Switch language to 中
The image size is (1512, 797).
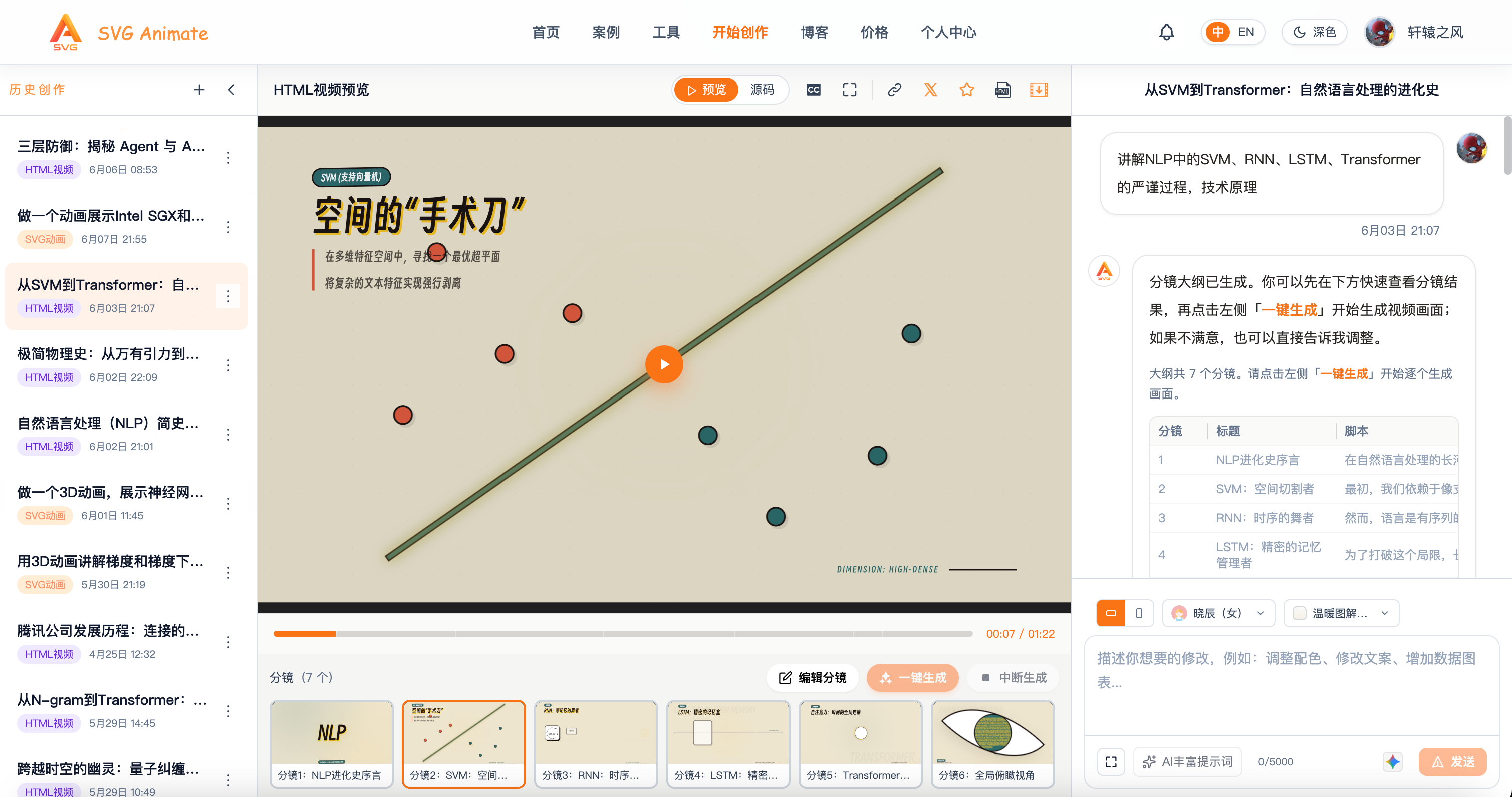[x=1218, y=32]
